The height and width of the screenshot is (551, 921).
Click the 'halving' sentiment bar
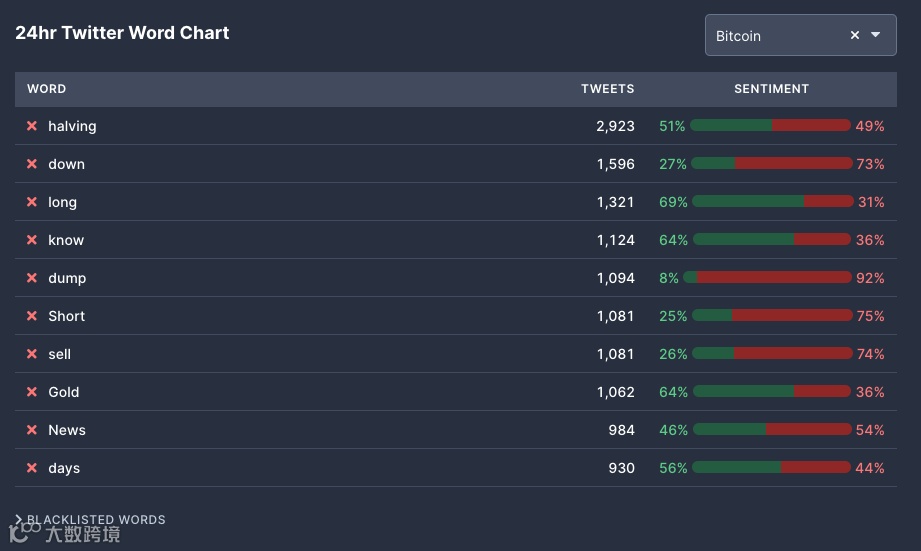(x=770, y=126)
